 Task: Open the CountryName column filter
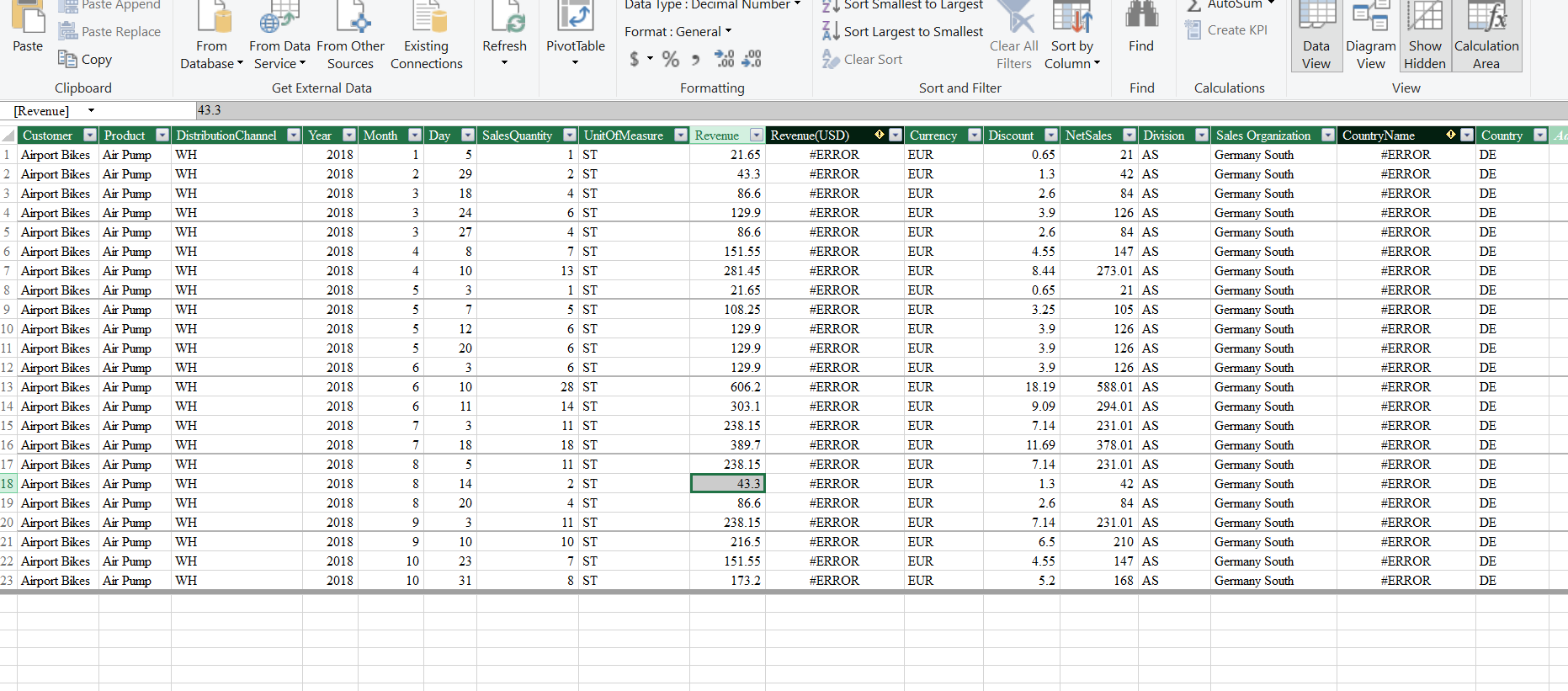tap(1467, 136)
